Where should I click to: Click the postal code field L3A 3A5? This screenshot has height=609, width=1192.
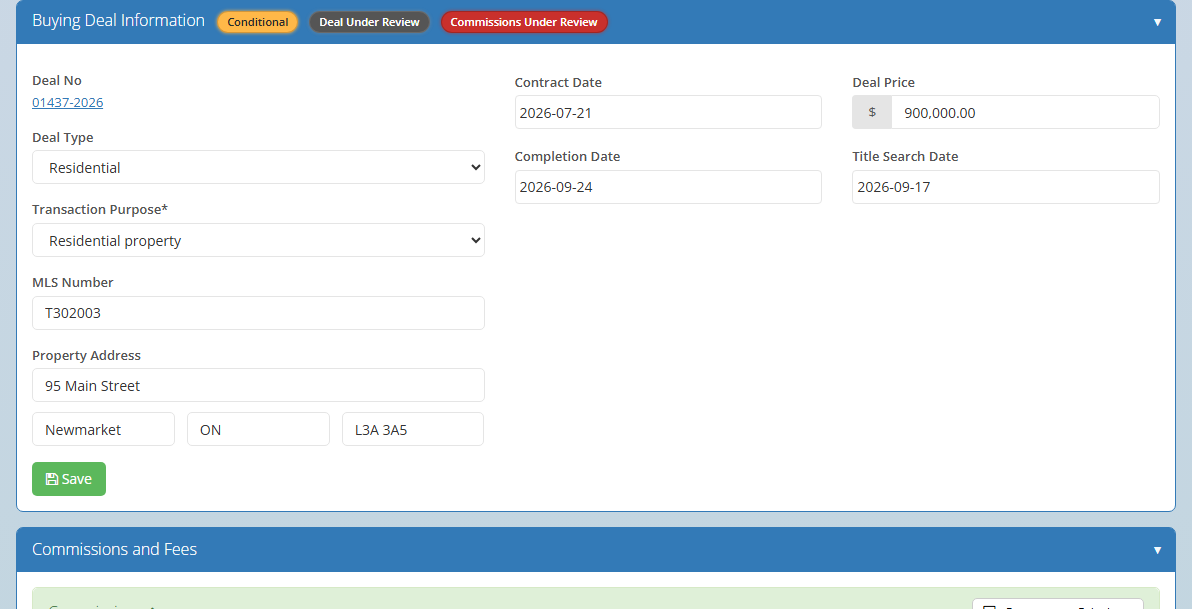tap(413, 430)
